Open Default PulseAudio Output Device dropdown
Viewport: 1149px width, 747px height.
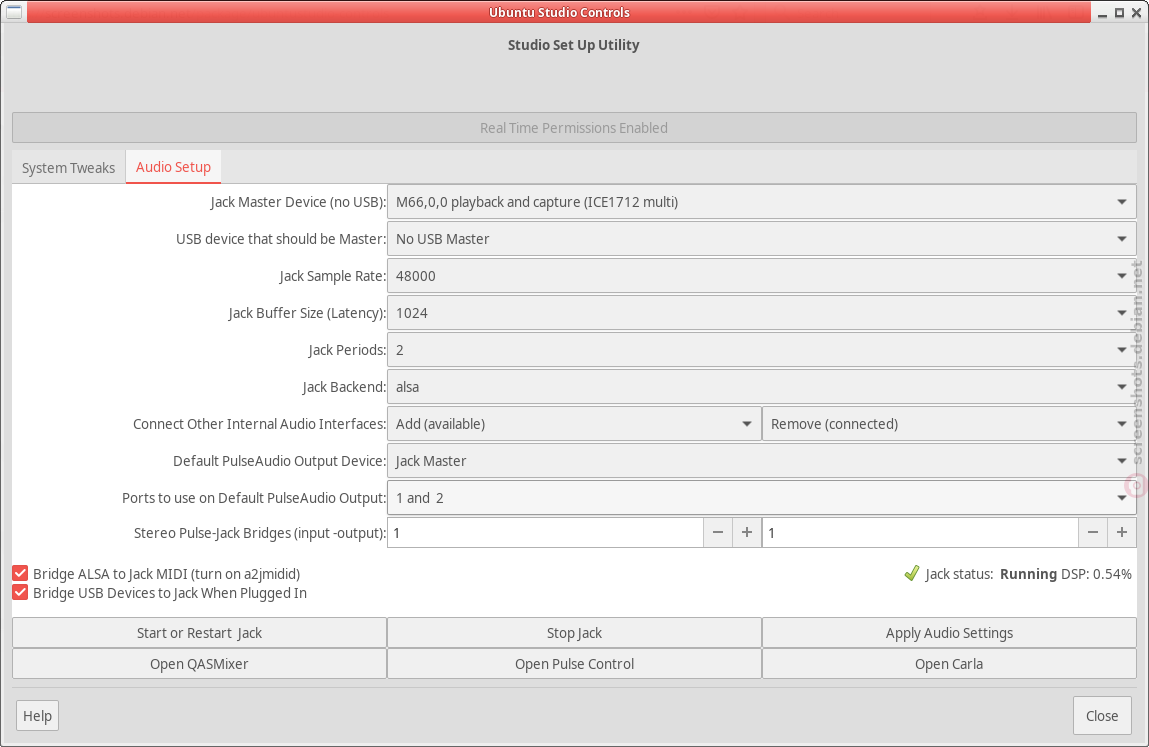click(x=762, y=461)
